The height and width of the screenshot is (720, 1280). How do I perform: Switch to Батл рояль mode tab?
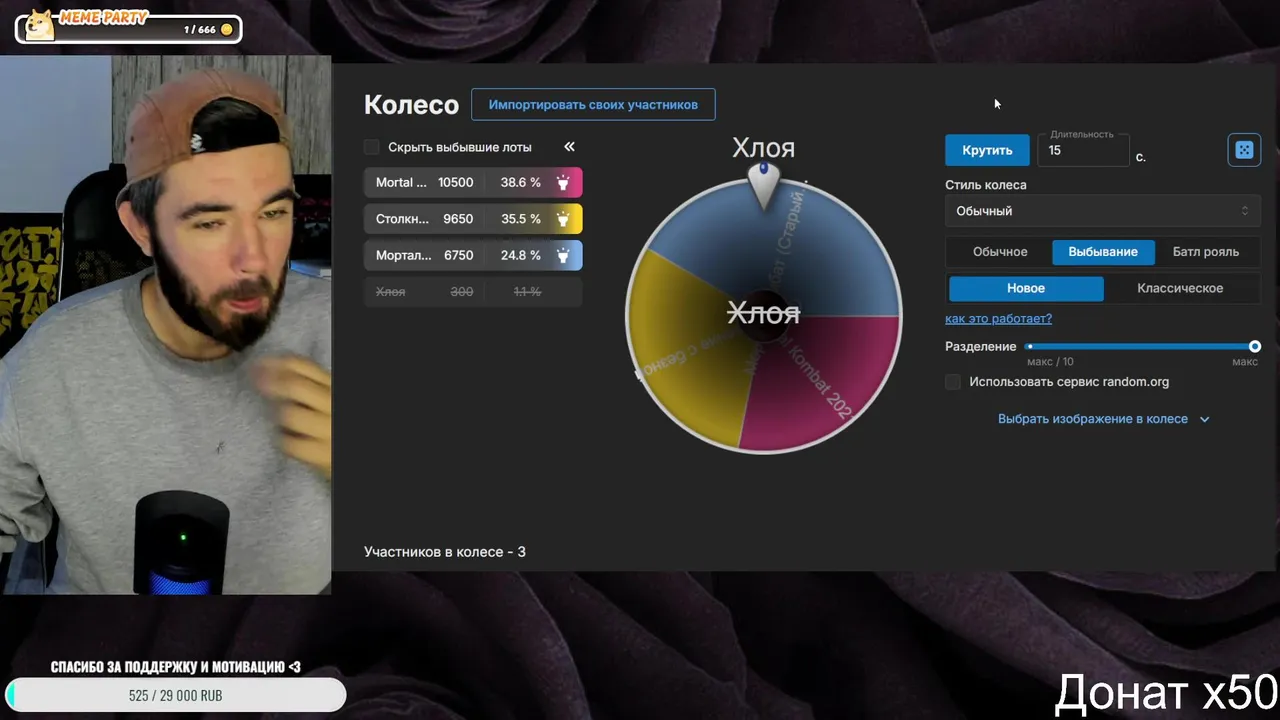pyautogui.click(x=1206, y=252)
